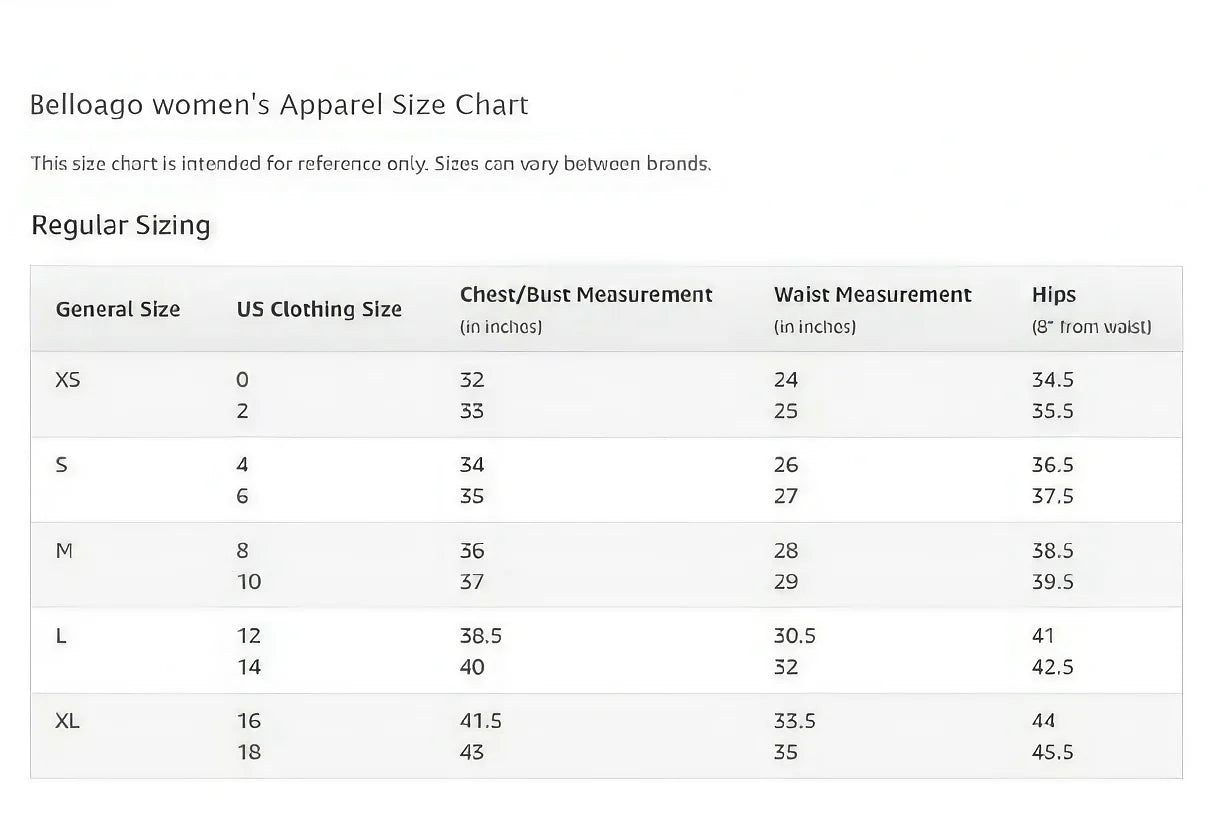Click the 30.5 waist measurement value
1208x816 pixels.
[x=795, y=636]
